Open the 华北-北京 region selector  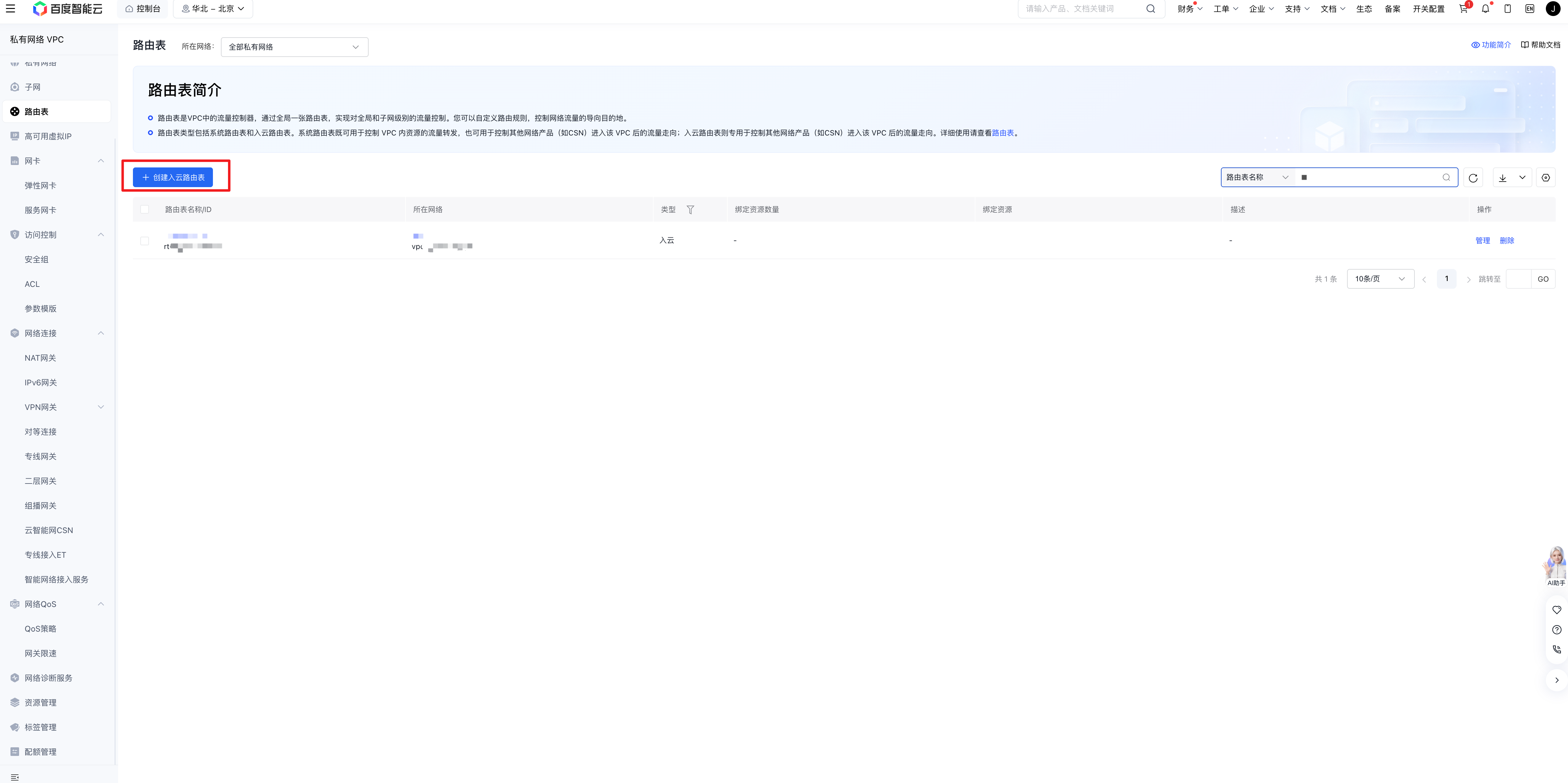click(213, 9)
